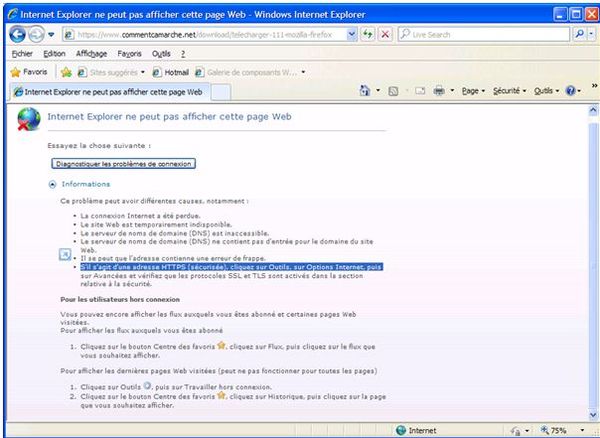Click the address bar URL field
The image size is (600, 438).
pos(205,35)
